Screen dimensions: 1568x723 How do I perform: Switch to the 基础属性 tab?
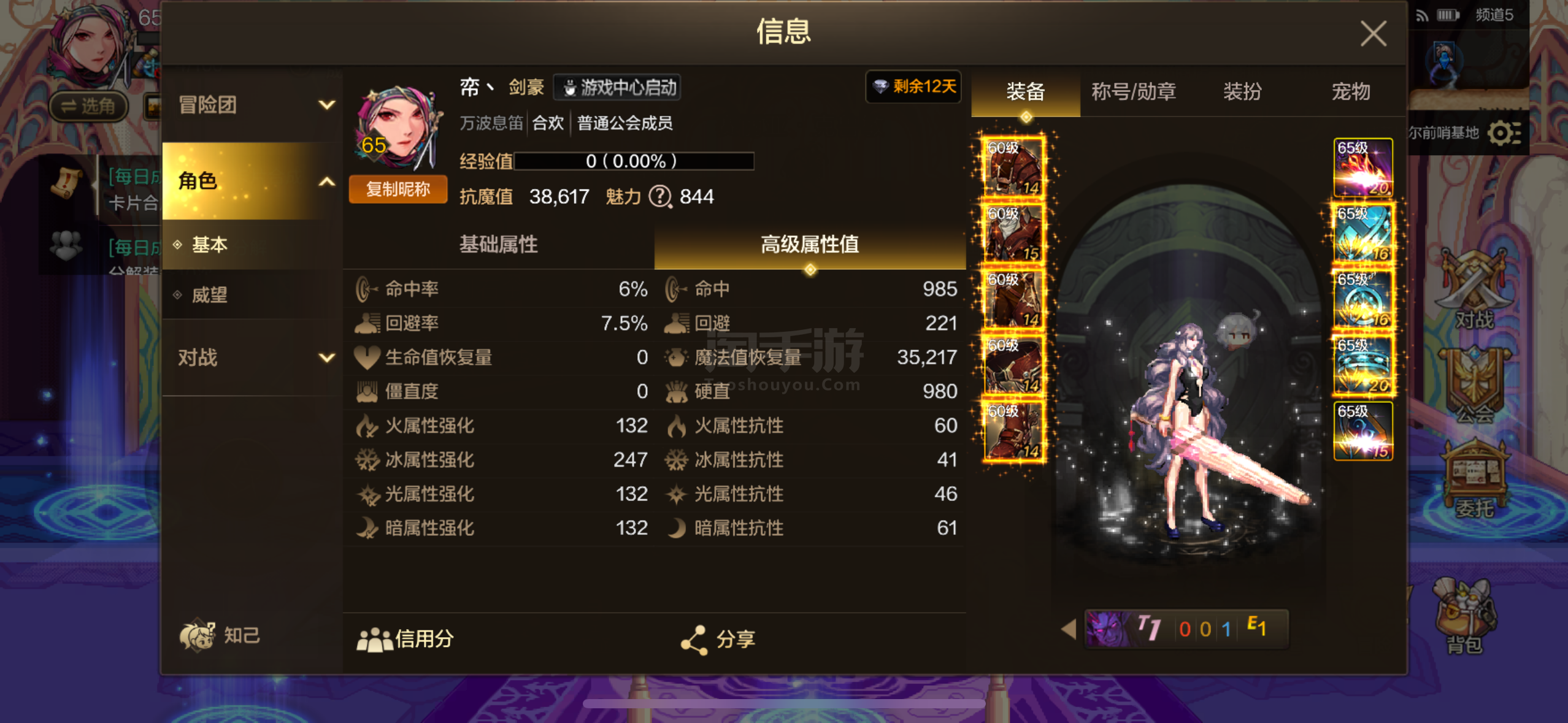(498, 245)
